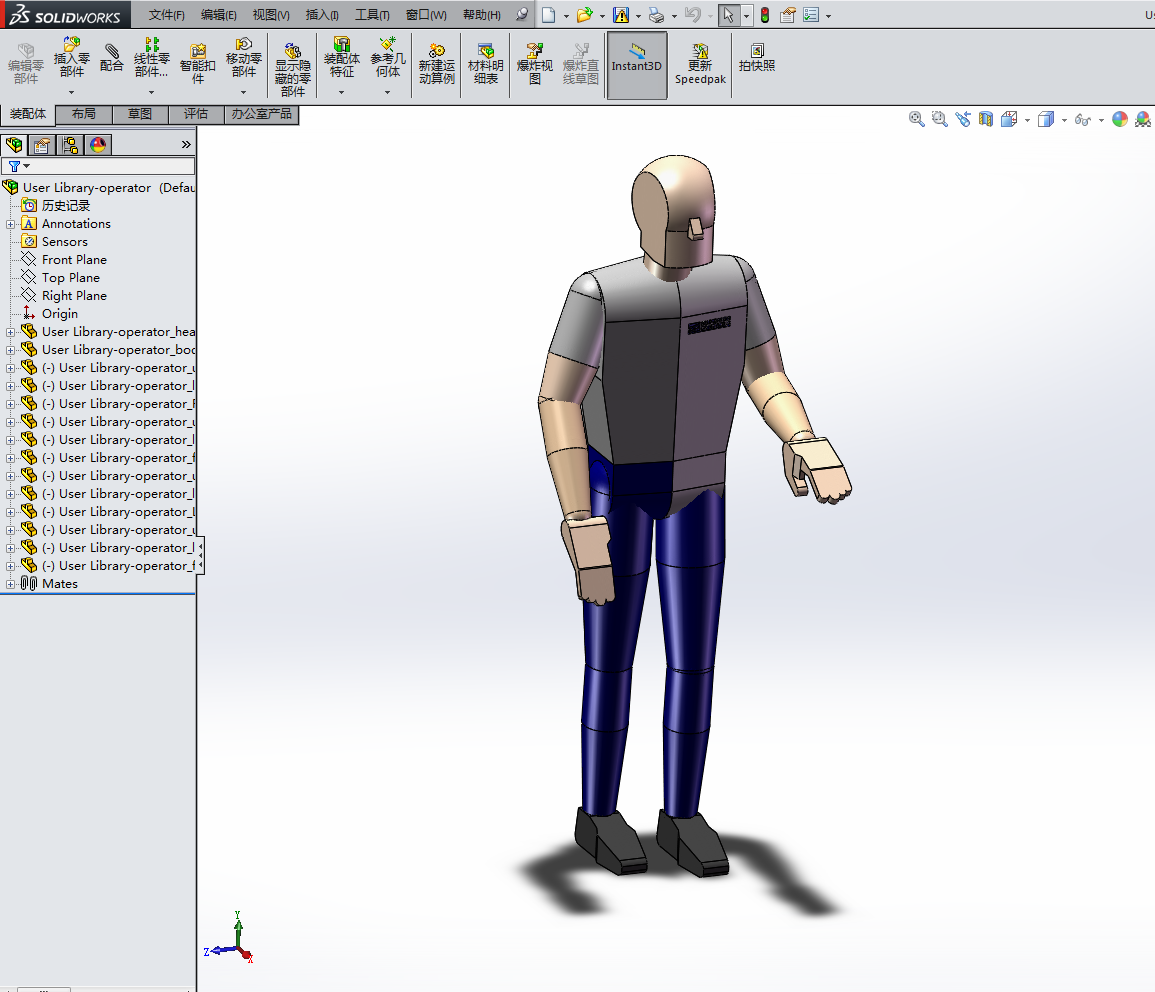This screenshot has width=1155, height=992.
Task: Open the Display Style dropdown arrow
Action: click(1064, 120)
